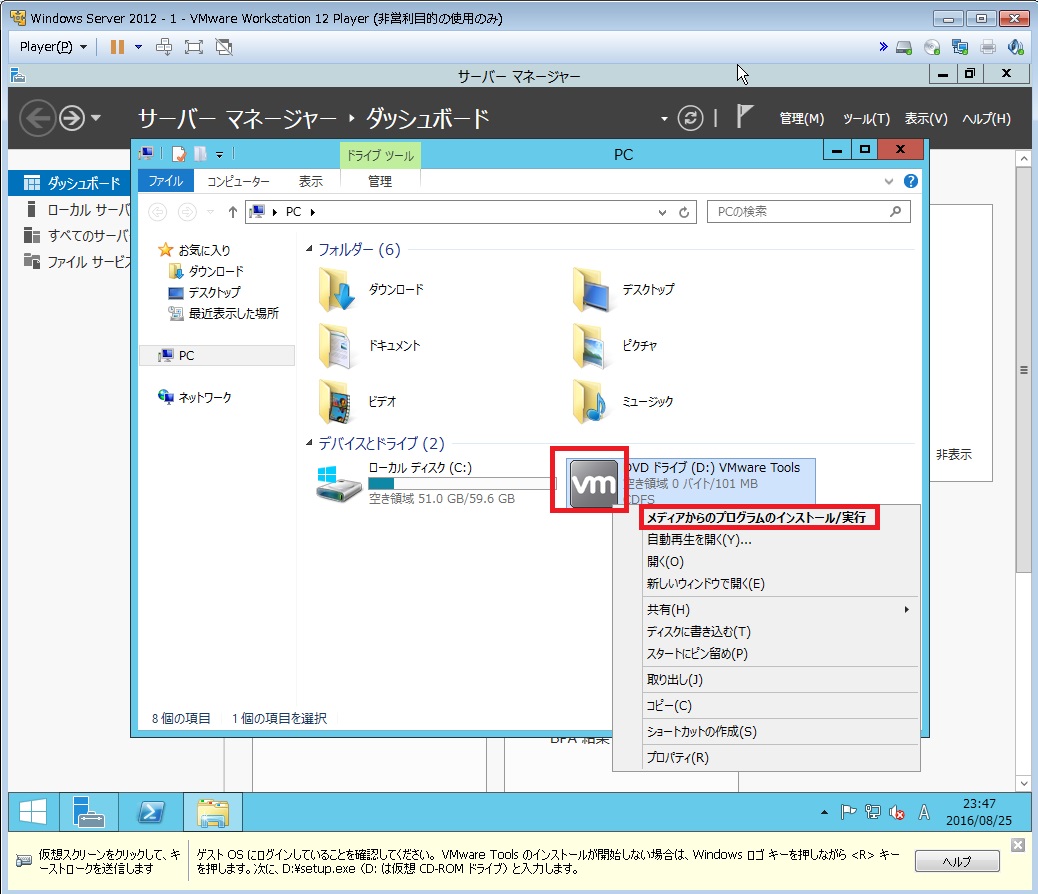Refresh the Explorer address bar
The width and height of the screenshot is (1038, 894).
pyautogui.click(x=684, y=212)
